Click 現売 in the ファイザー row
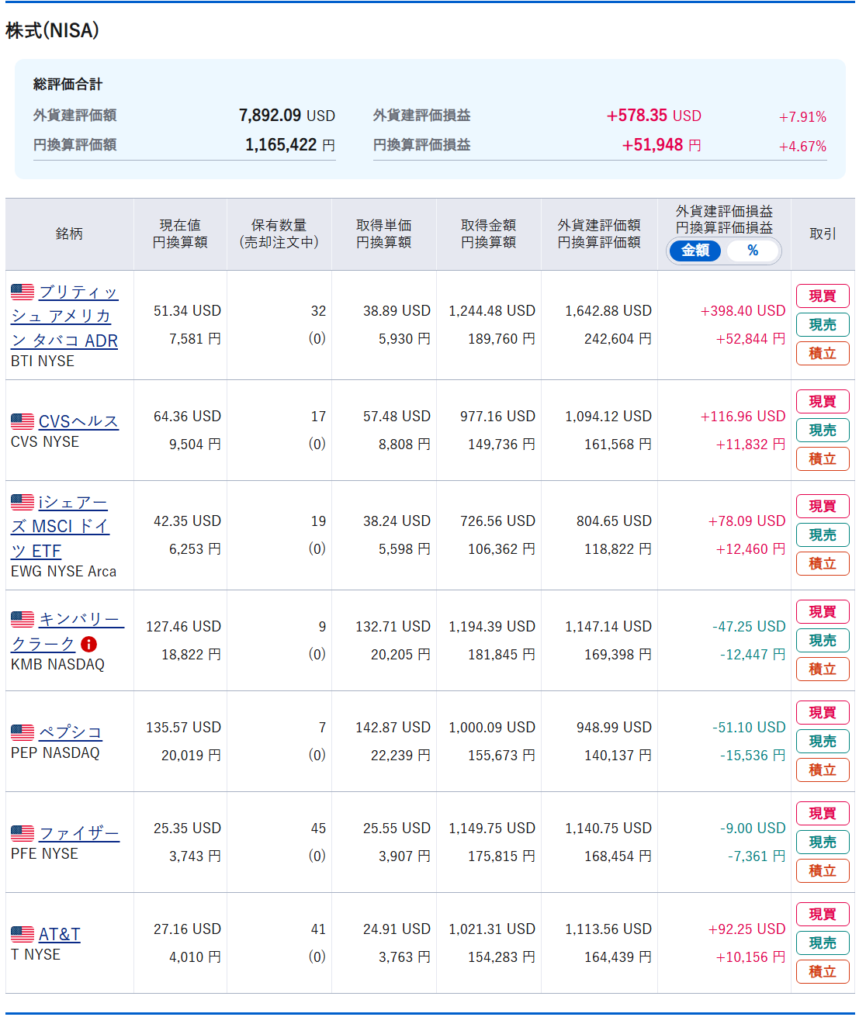 pos(822,842)
